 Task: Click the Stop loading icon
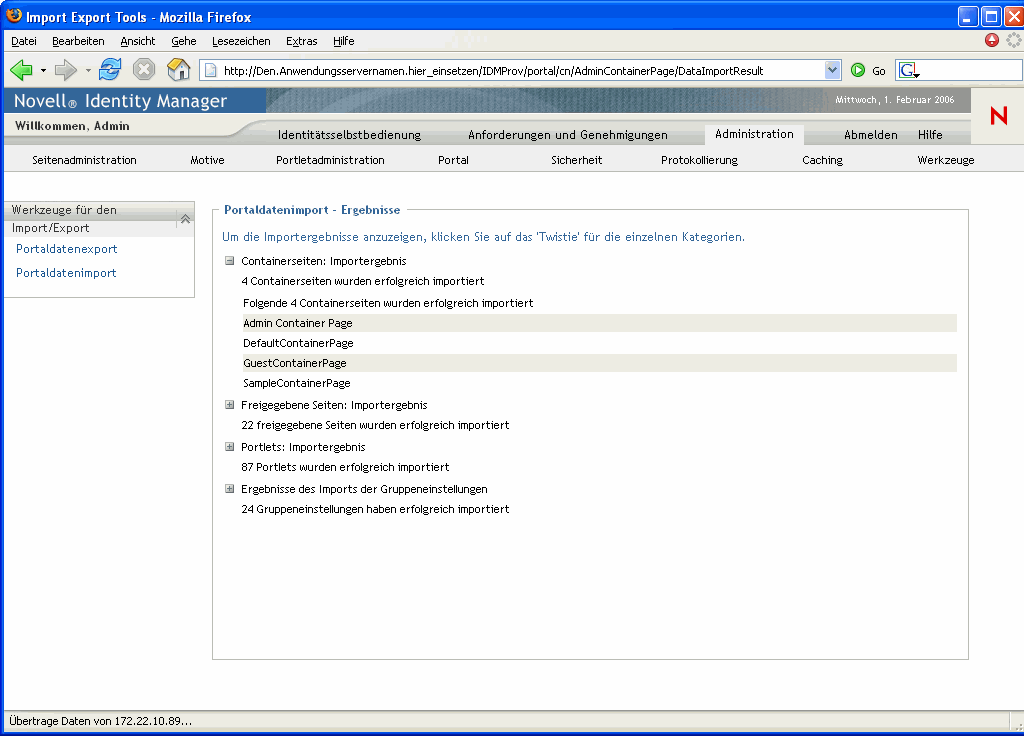144,69
